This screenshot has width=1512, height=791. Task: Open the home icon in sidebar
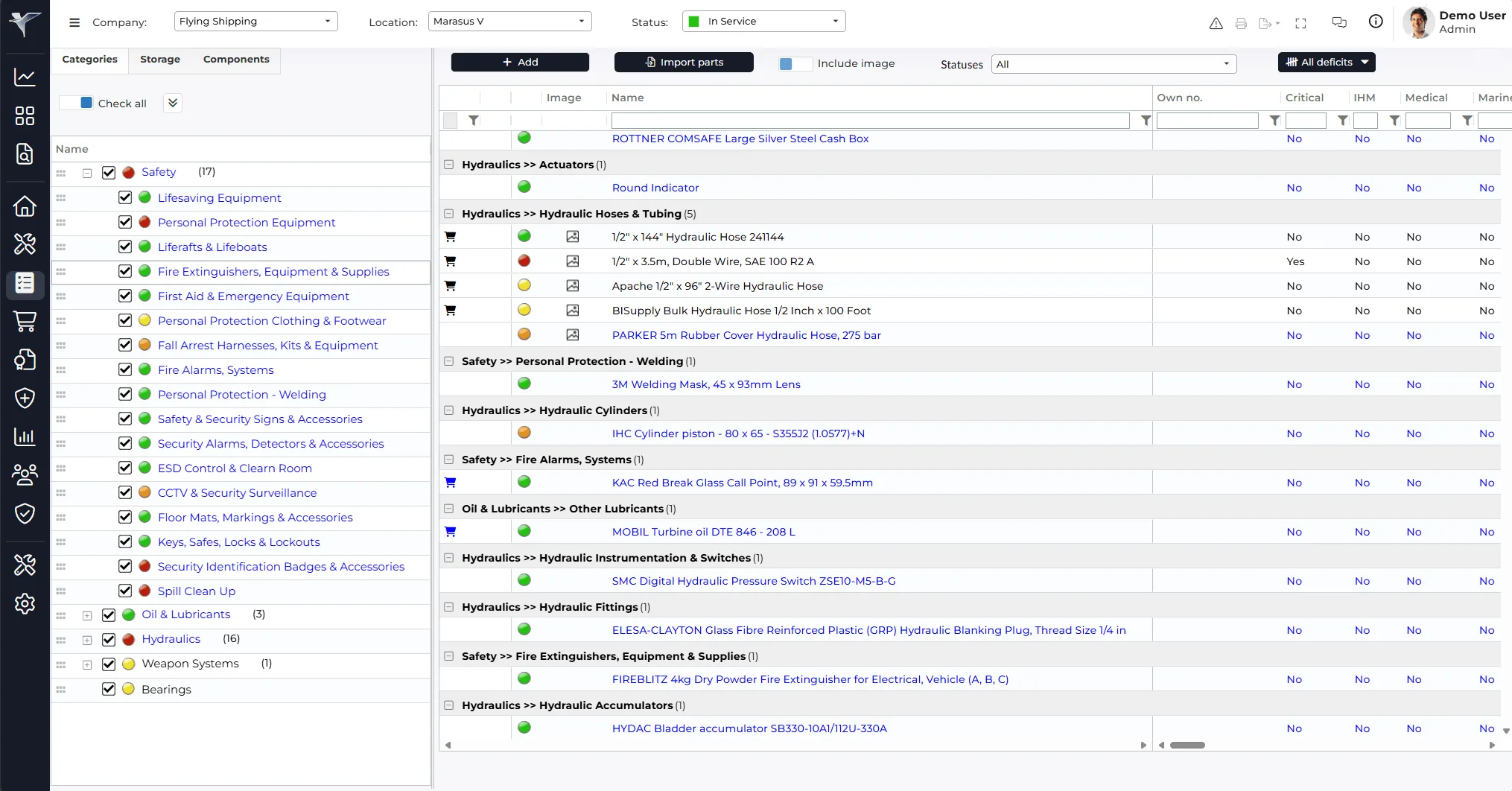[x=25, y=206]
